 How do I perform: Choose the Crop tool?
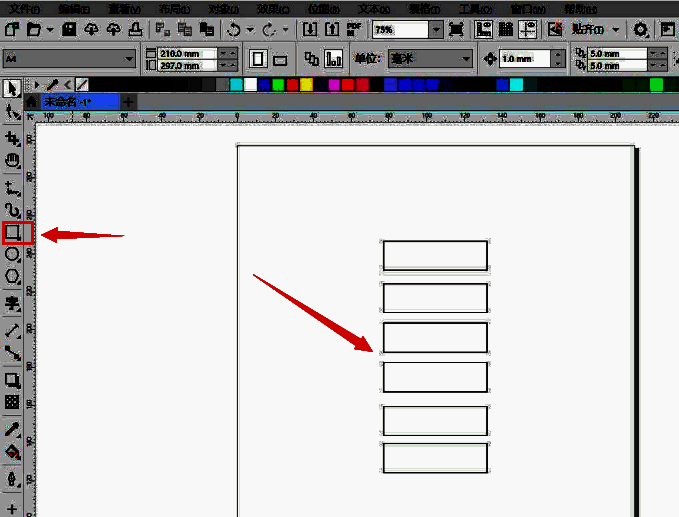12,139
